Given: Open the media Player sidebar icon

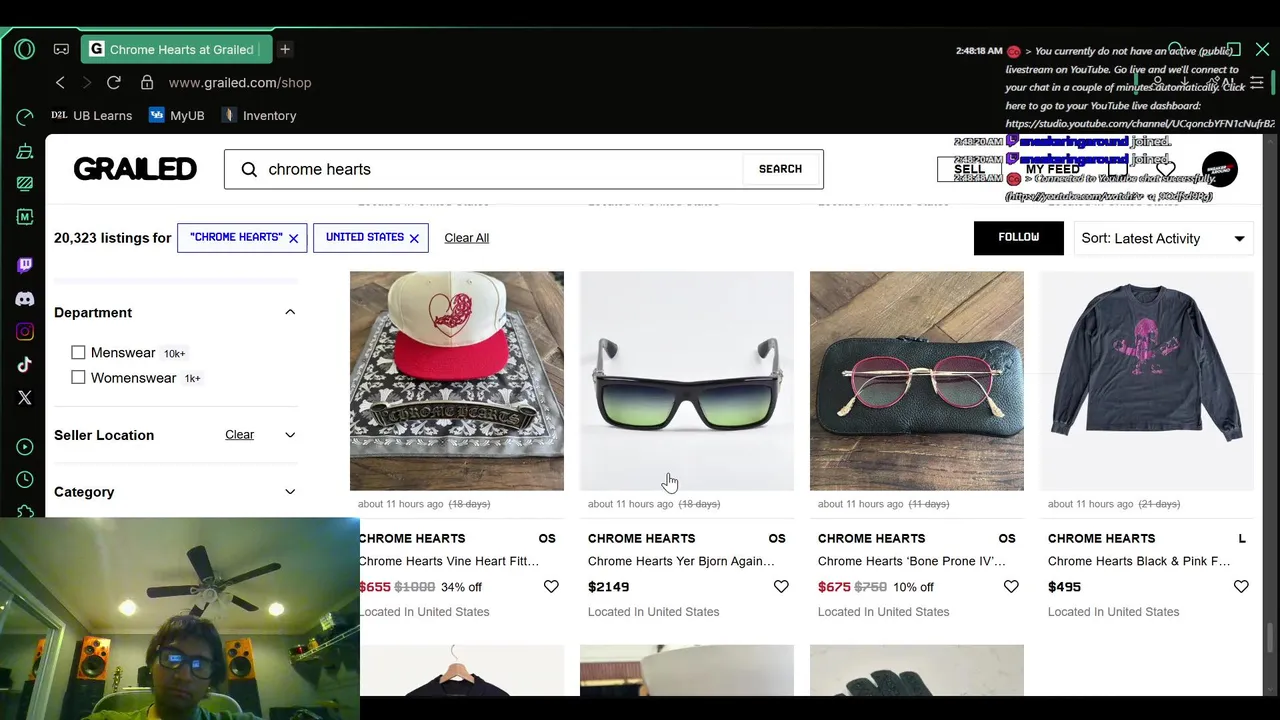Looking at the screenshot, I should pos(25,447).
